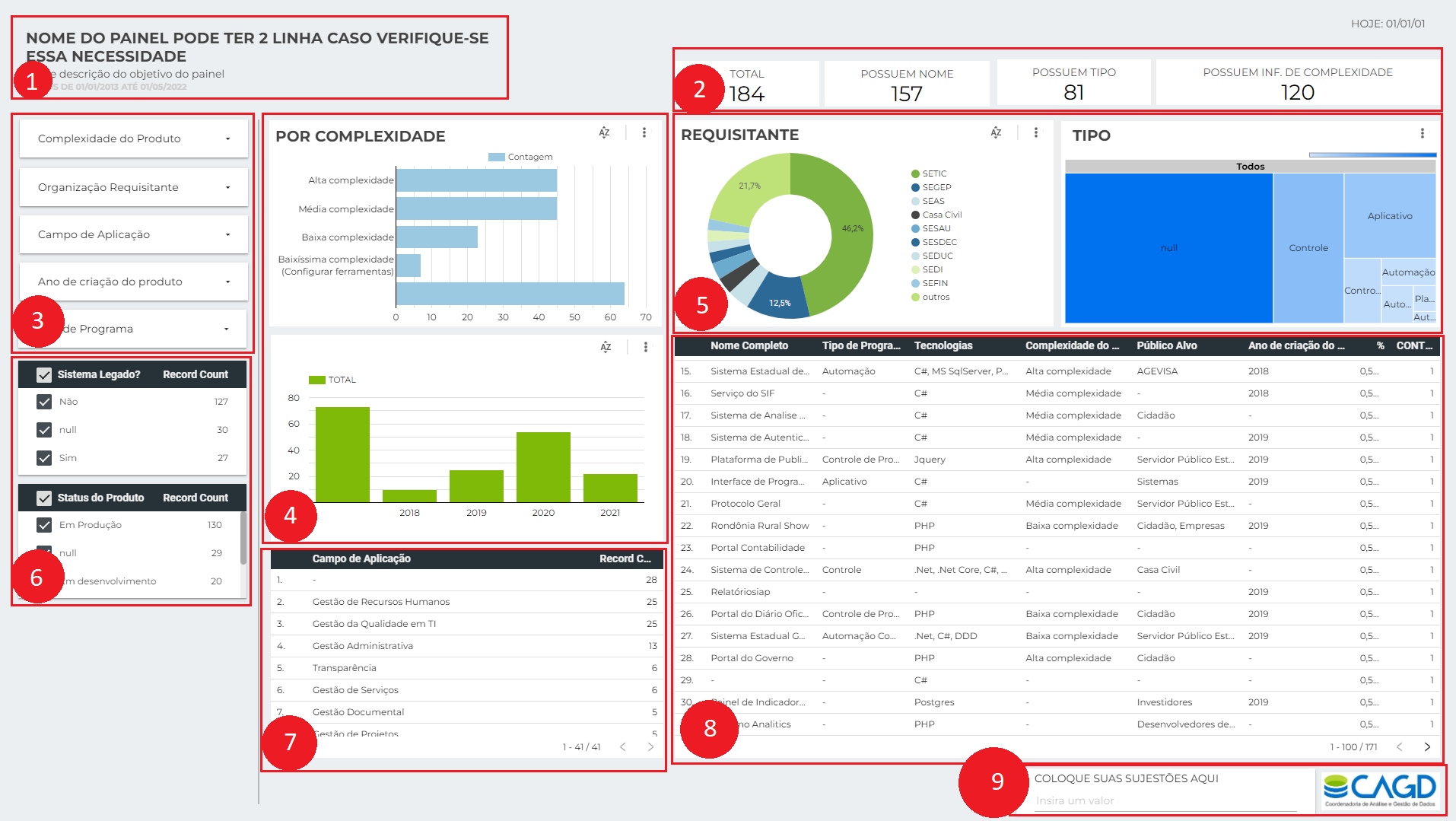
Task: Open Ano de criação do produto dropdown
Action: tap(134, 282)
